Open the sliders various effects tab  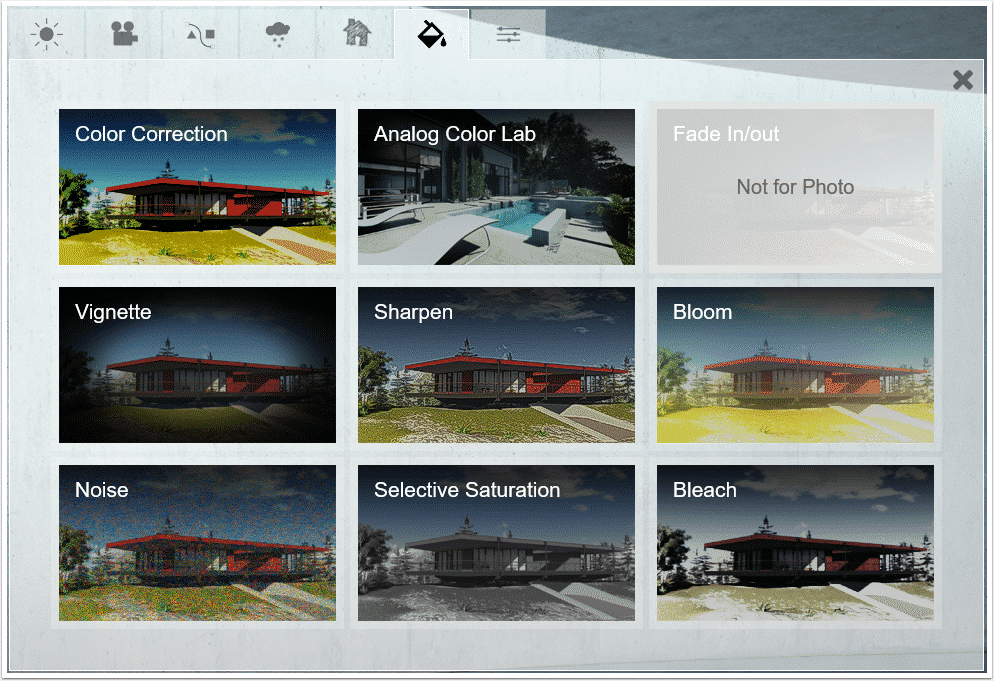click(x=508, y=34)
